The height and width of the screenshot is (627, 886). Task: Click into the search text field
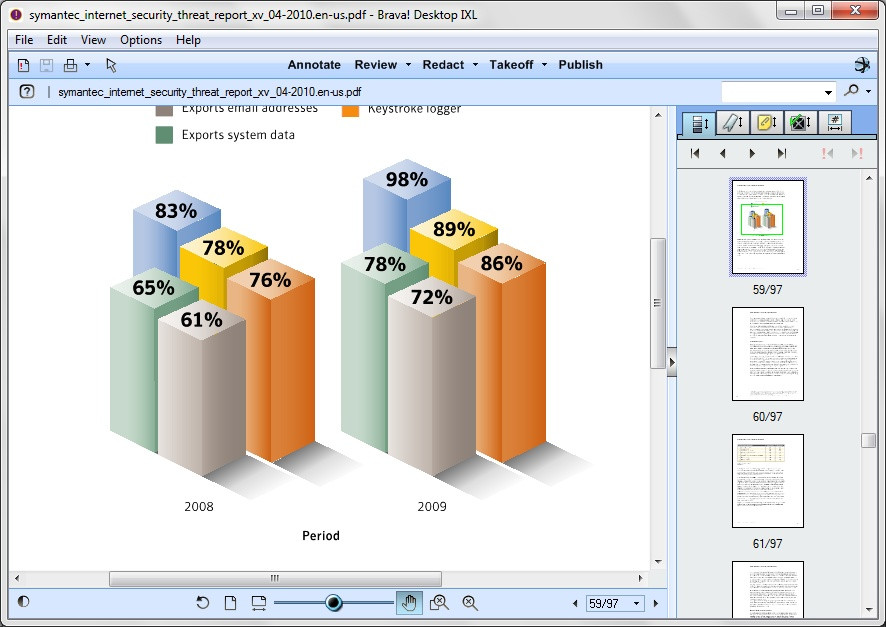771,92
